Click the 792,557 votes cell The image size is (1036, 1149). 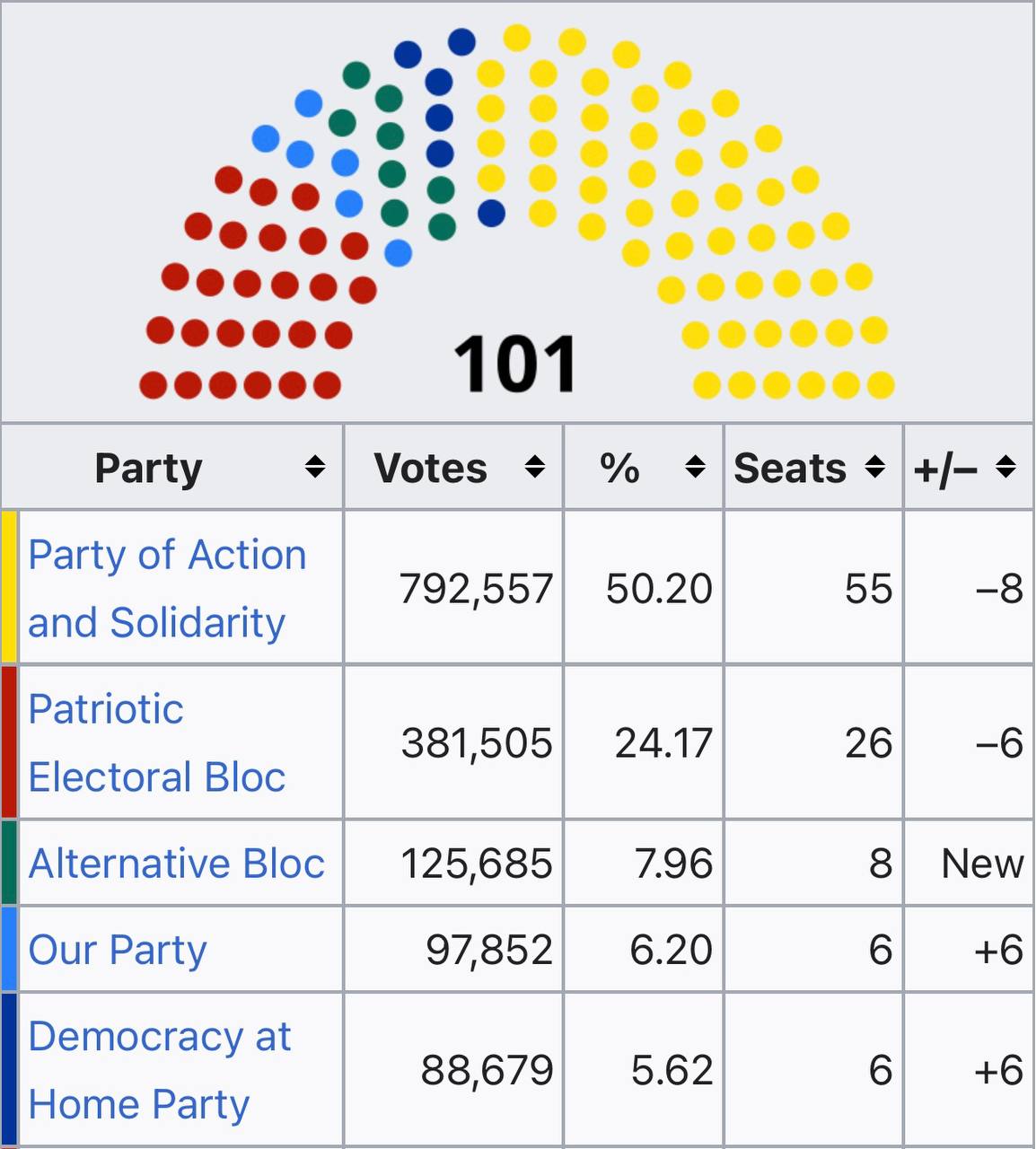476,589
